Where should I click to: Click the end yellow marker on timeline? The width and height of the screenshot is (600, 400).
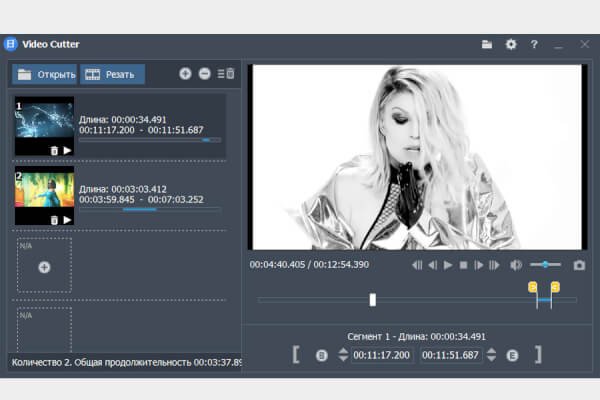(555, 287)
